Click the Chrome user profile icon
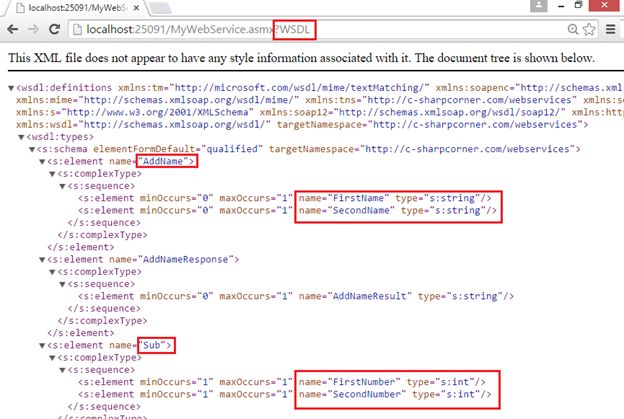624x419 pixels. click(538, 5)
